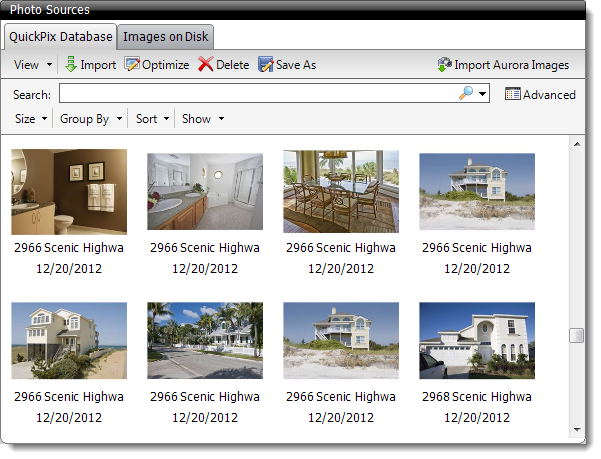Select the brown bathroom photo thumbnail

pos(69,191)
